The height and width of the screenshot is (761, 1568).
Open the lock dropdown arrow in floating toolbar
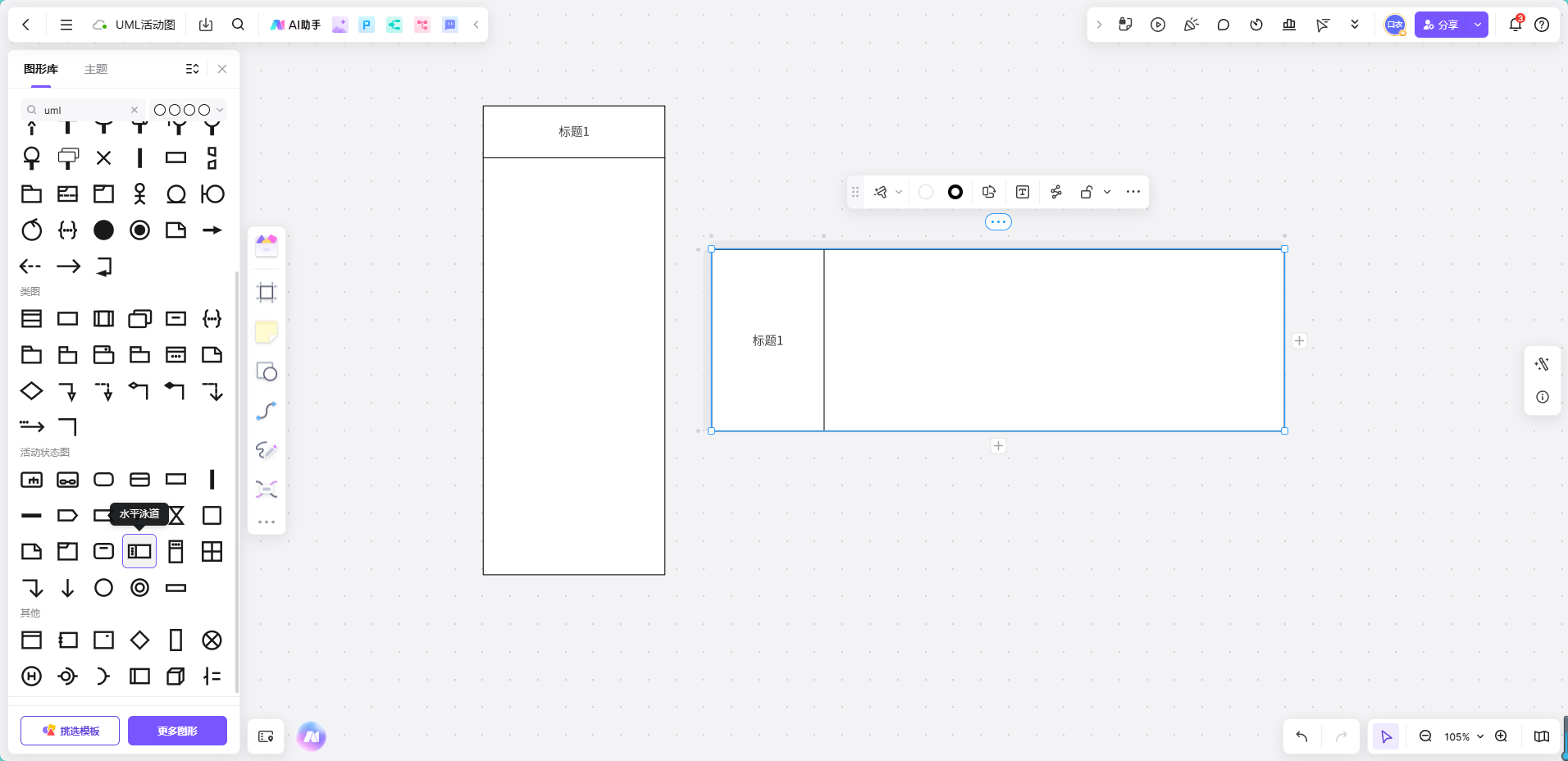(1107, 192)
